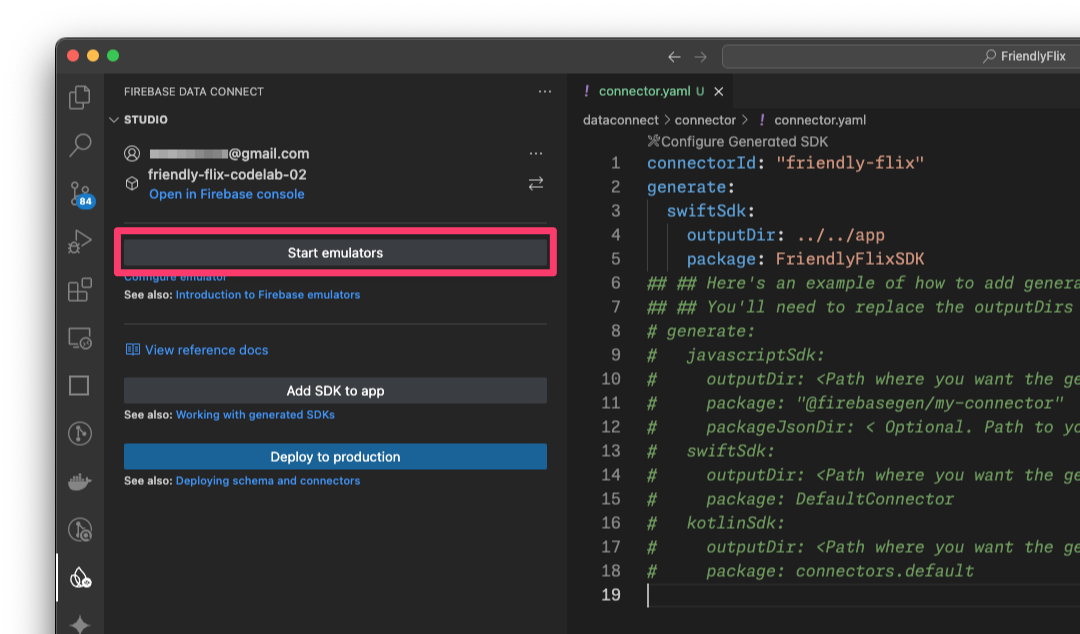Viewport: 1080px width, 634px height.
Task: Click the FriendlyFlix command center search box
Action: (900, 57)
